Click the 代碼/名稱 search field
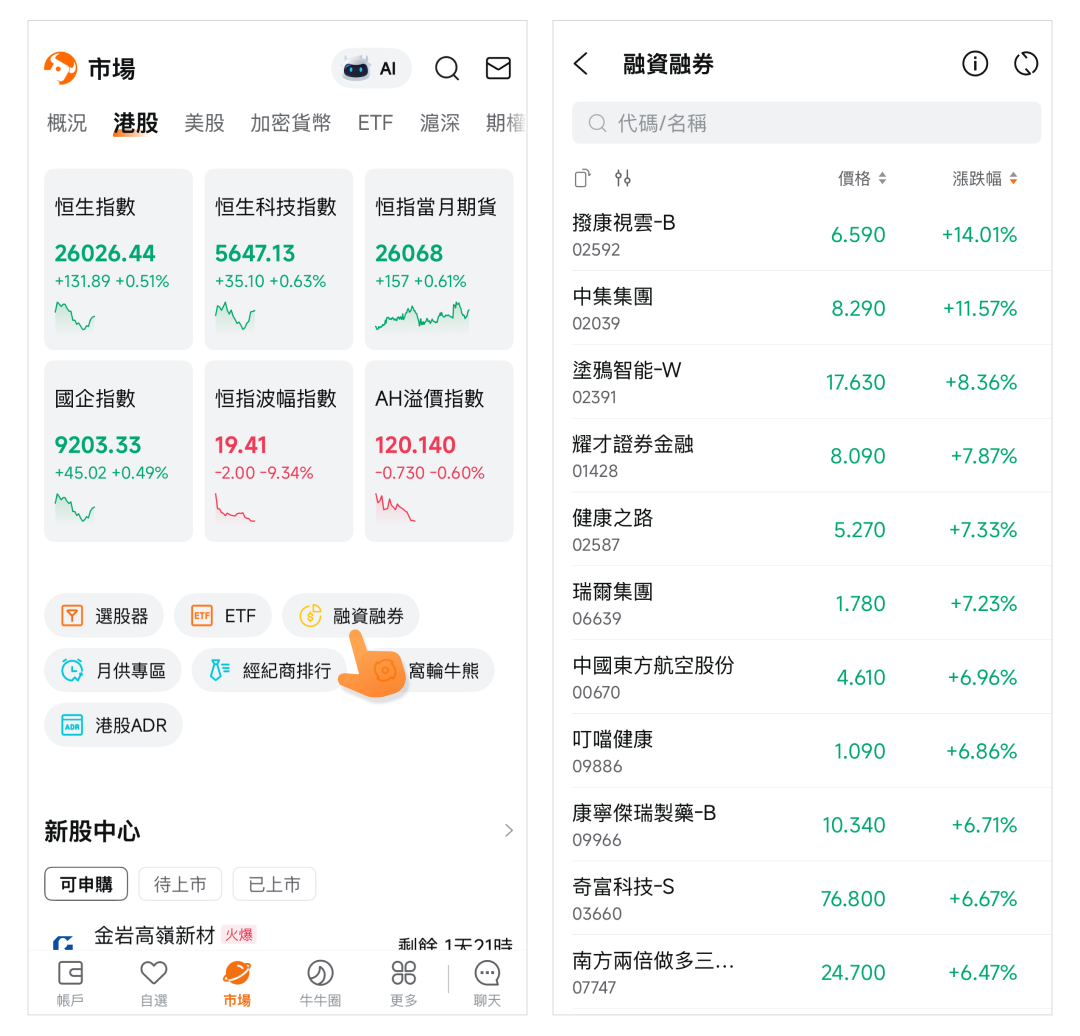The width and height of the screenshot is (1080, 1036). click(x=806, y=123)
